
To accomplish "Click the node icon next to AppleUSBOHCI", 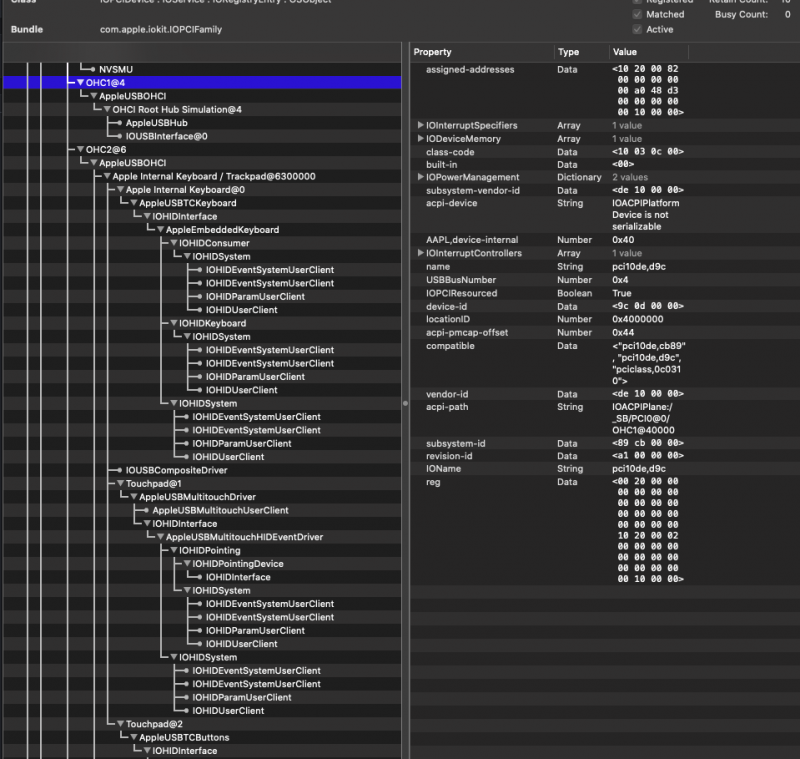I will click(x=95, y=96).
